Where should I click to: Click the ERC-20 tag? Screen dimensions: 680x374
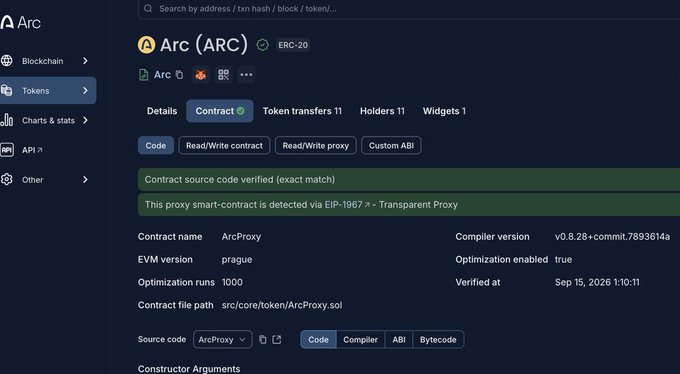tap(293, 45)
